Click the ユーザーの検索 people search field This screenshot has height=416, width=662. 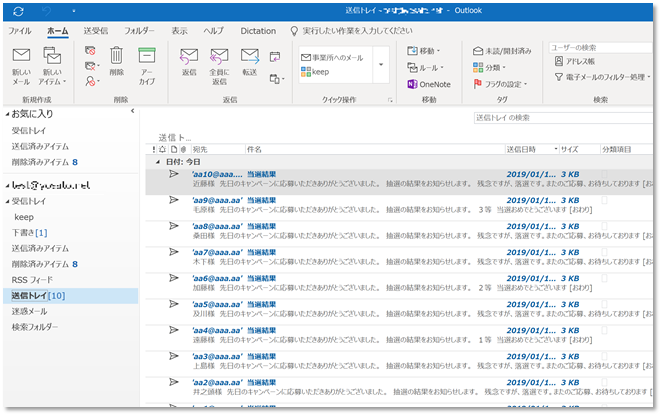click(601, 48)
